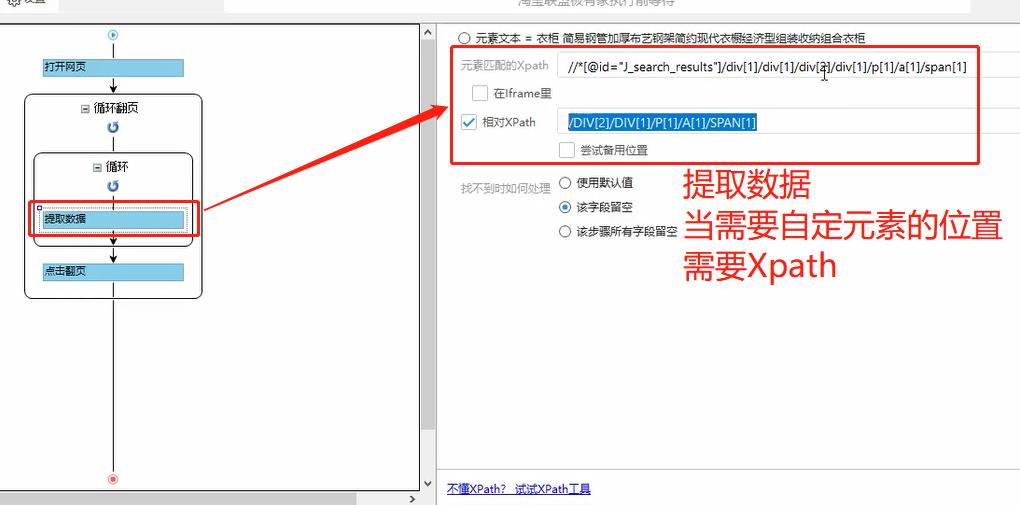Click the workflow start play icon
Image resolution: width=1020 pixels, height=505 pixels.
click(113, 36)
